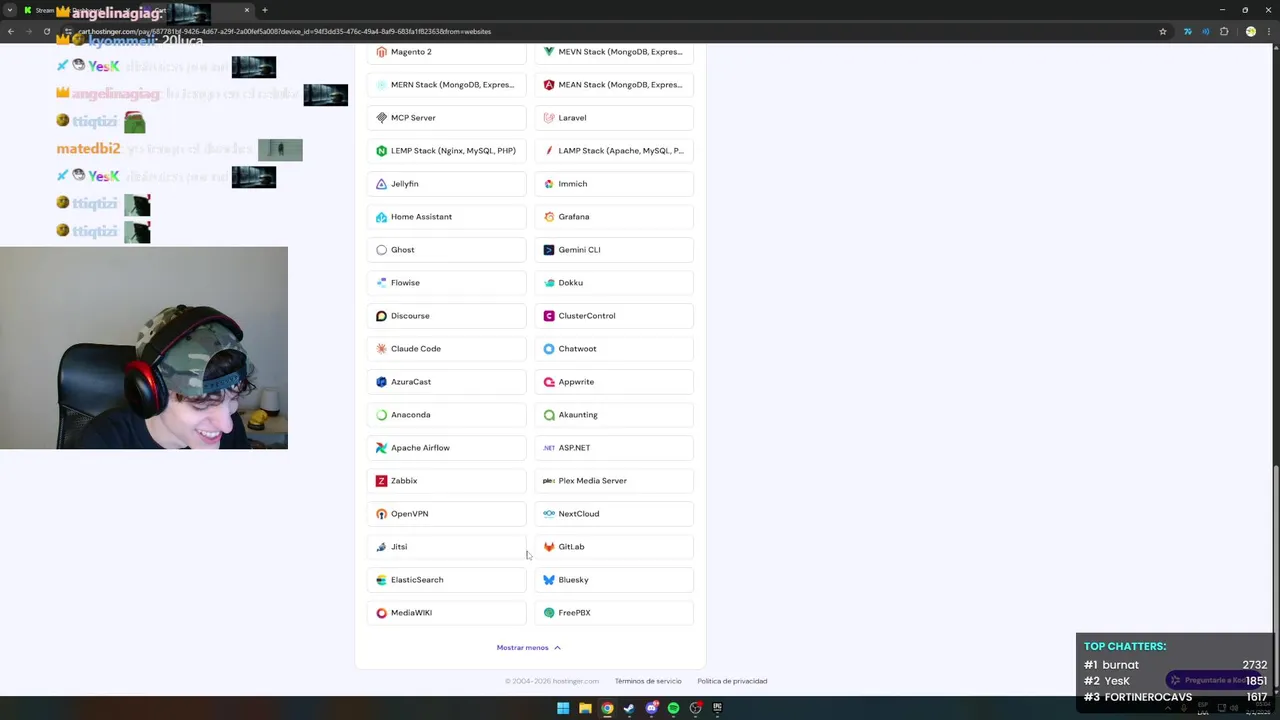Click the streamer webcam overlay
1280x720 pixels.
coord(144,348)
